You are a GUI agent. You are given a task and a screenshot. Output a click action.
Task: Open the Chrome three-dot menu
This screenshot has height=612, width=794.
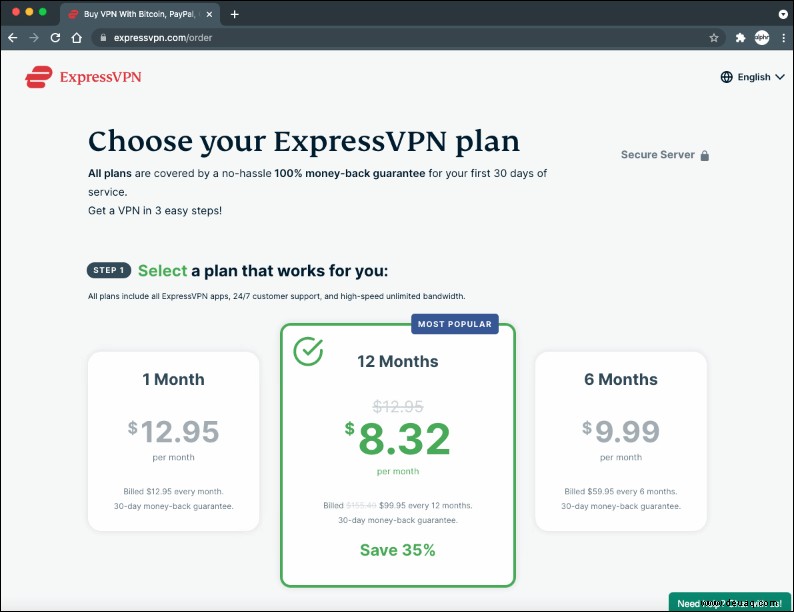784,38
